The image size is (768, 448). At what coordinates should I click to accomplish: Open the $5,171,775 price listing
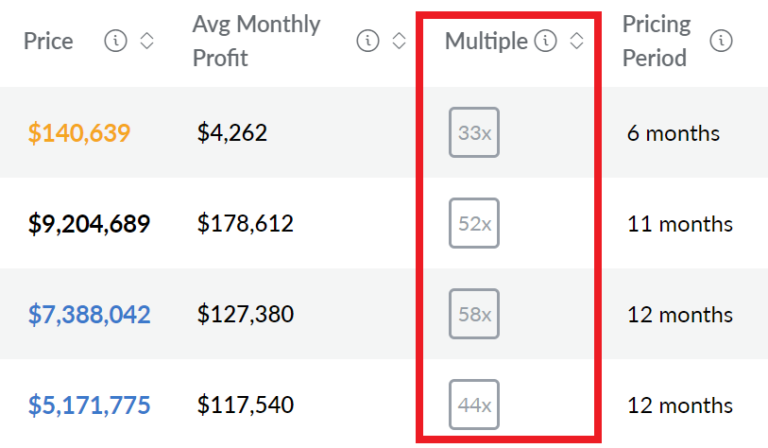(x=89, y=405)
